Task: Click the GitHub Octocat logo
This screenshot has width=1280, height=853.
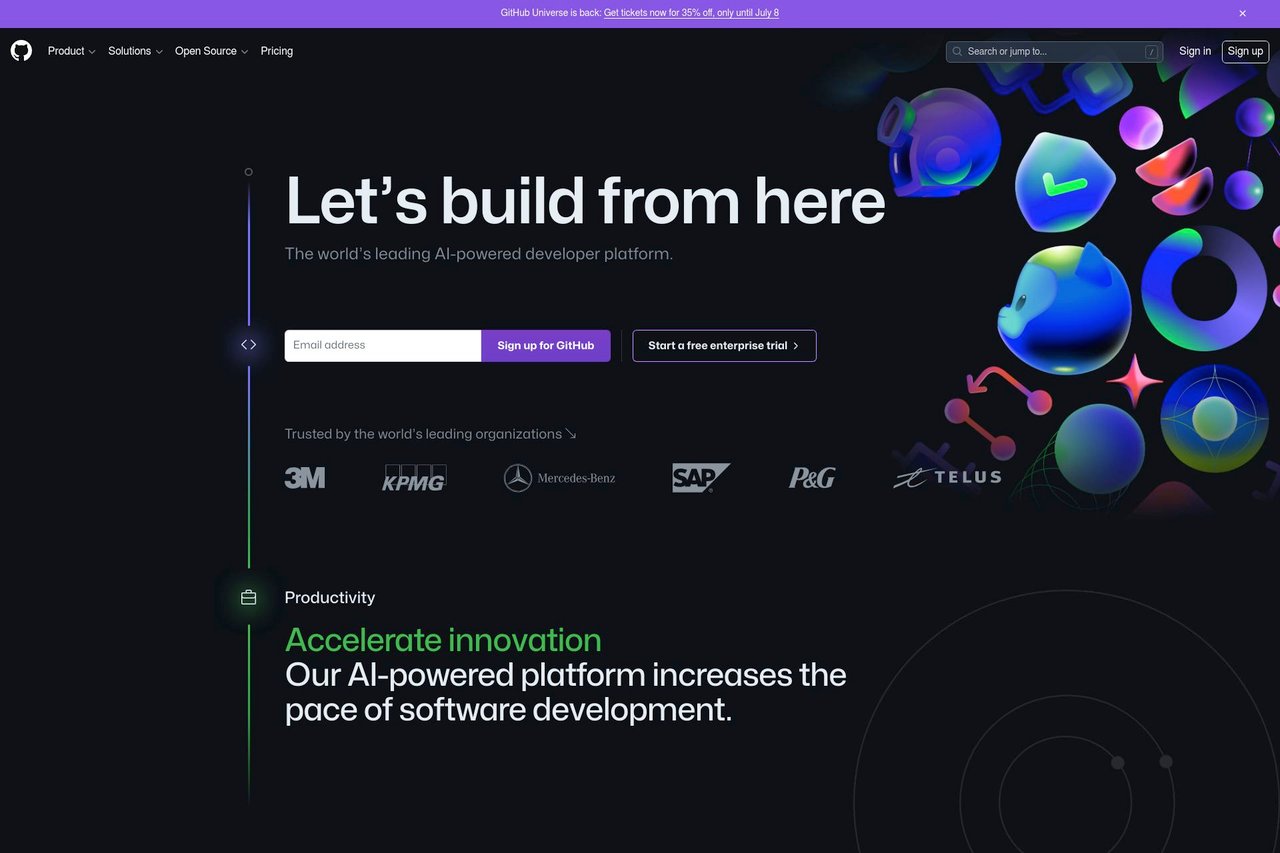Action: [21, 51]
